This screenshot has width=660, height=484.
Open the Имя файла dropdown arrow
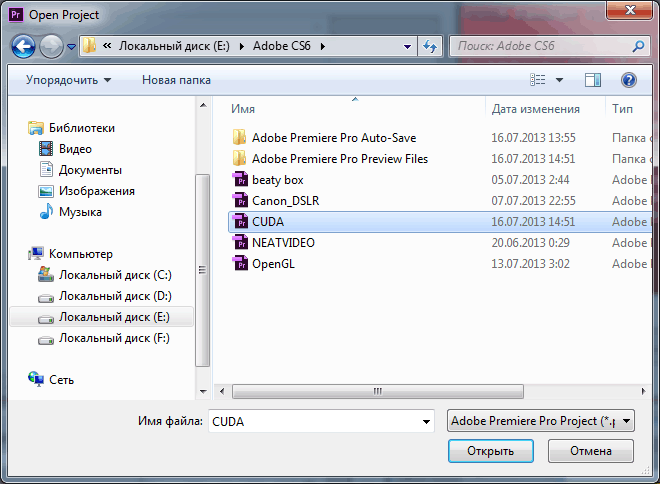pyautogui.click(x=426, y=422)
